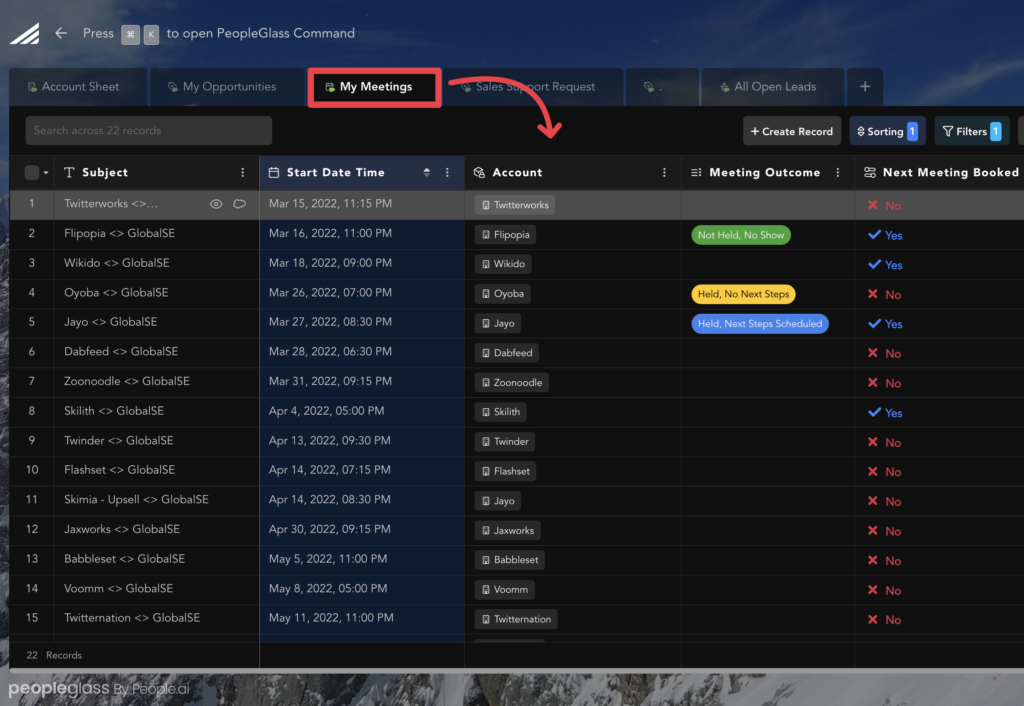Toggle Next Meeting Booked Yes for Wikido
Screen dimensions: 1024x706
[885, 265]
